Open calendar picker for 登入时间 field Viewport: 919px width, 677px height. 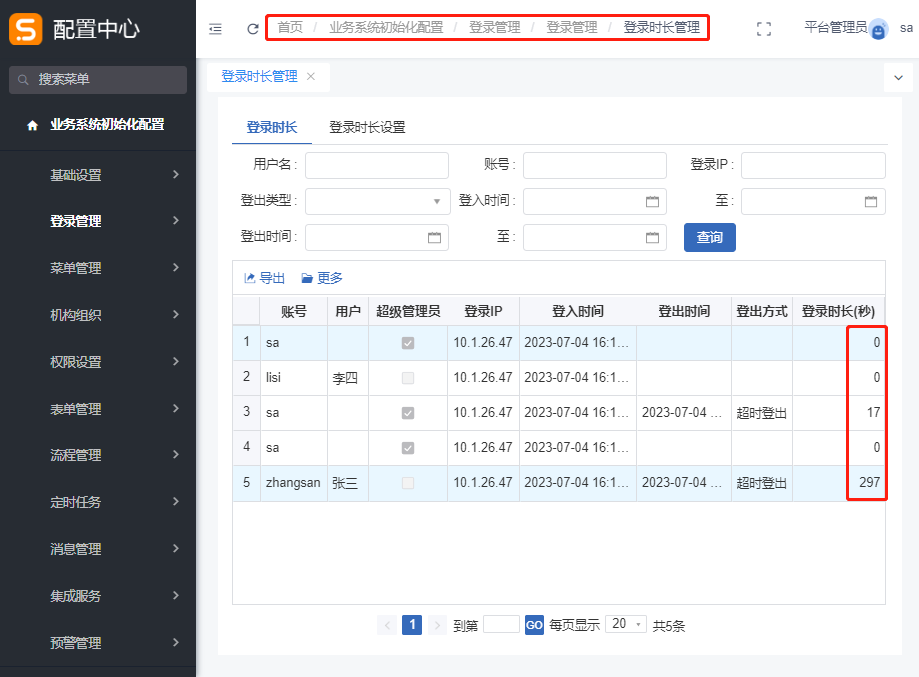pos(652,201)
